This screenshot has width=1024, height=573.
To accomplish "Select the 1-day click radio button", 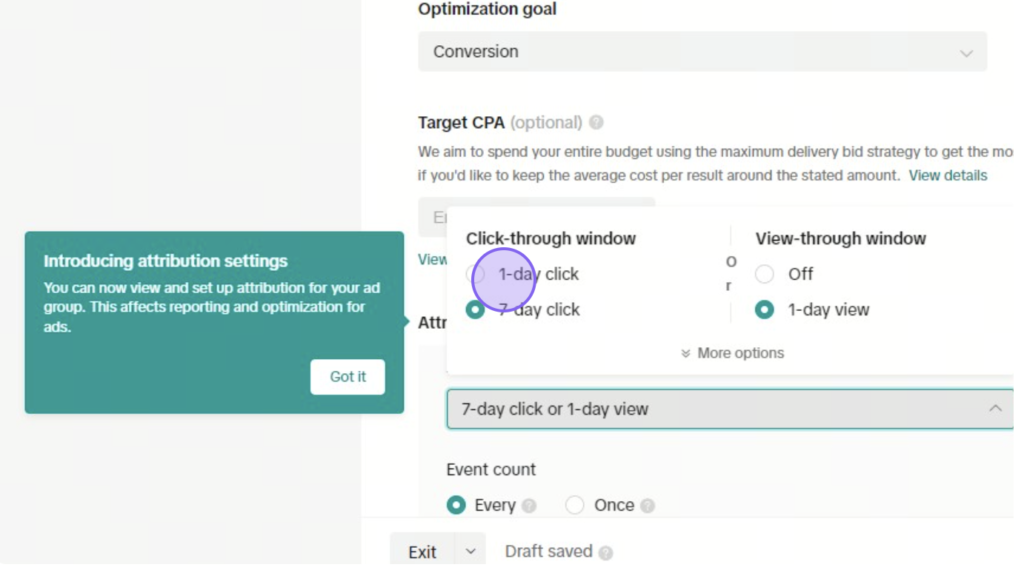I will tap(475, 274).
